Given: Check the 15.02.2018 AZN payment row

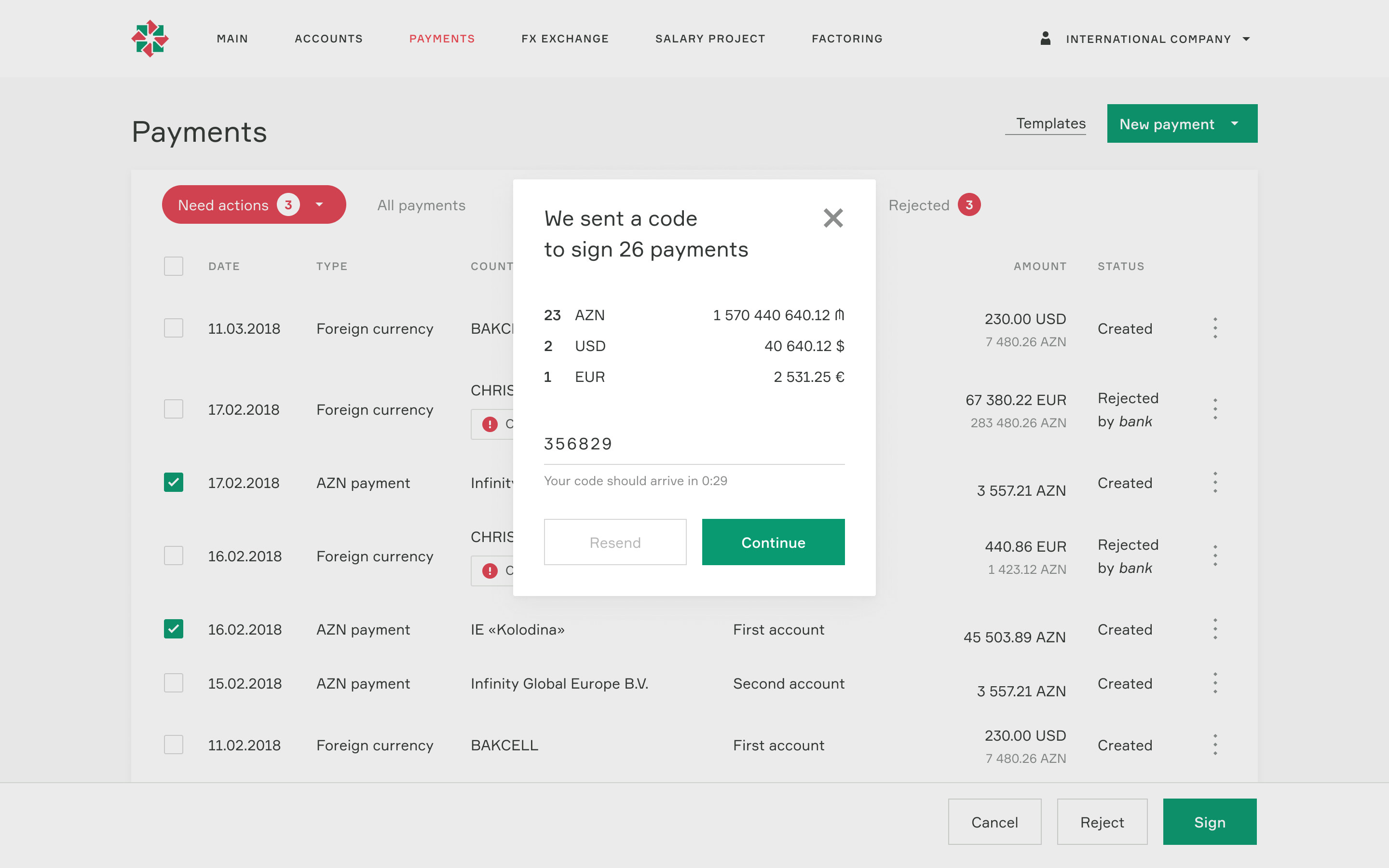Looking at the screenshot, I should pos(173,683).
